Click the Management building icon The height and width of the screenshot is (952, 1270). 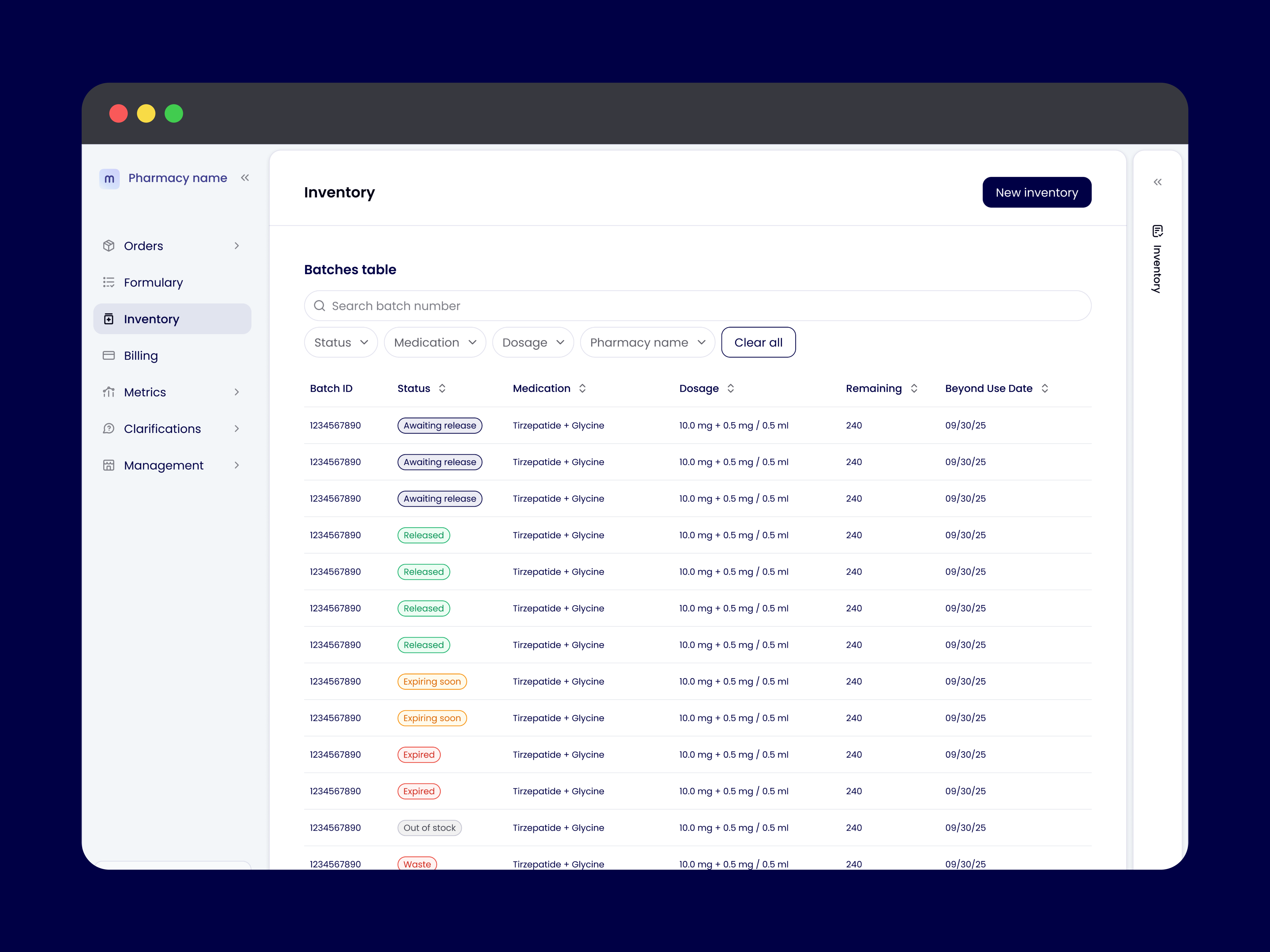click(x=108, y=465)
